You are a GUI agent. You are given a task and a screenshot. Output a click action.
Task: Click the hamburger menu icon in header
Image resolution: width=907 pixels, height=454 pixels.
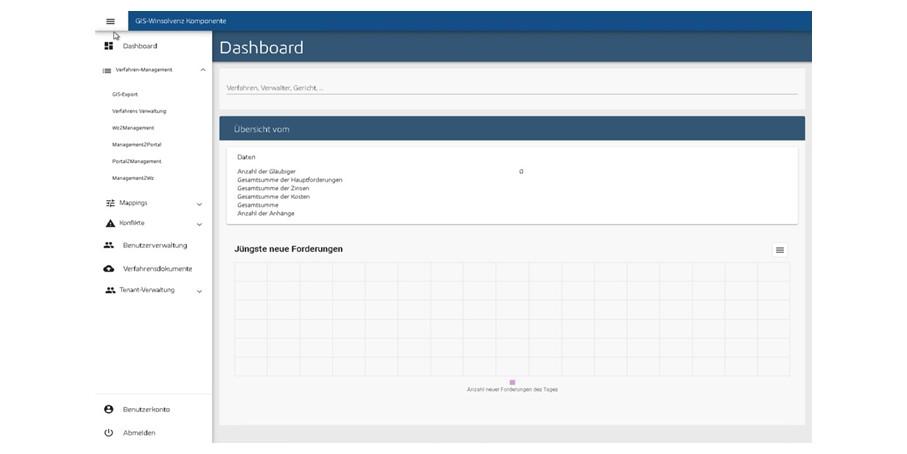(x=110, y=21)
